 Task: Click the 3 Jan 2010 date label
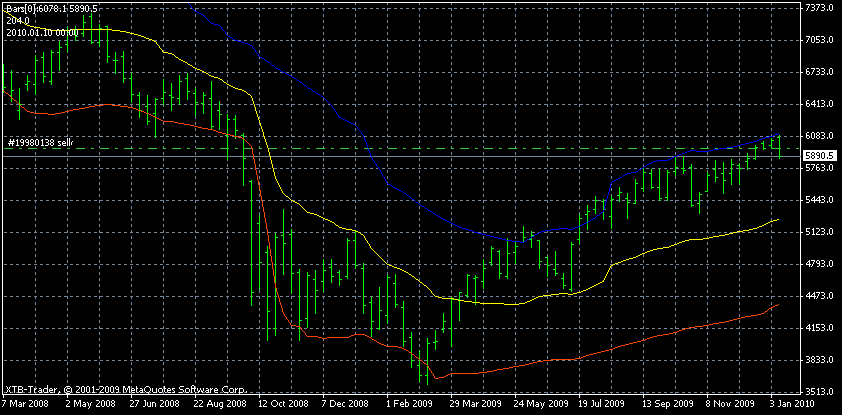coord(793,403)
